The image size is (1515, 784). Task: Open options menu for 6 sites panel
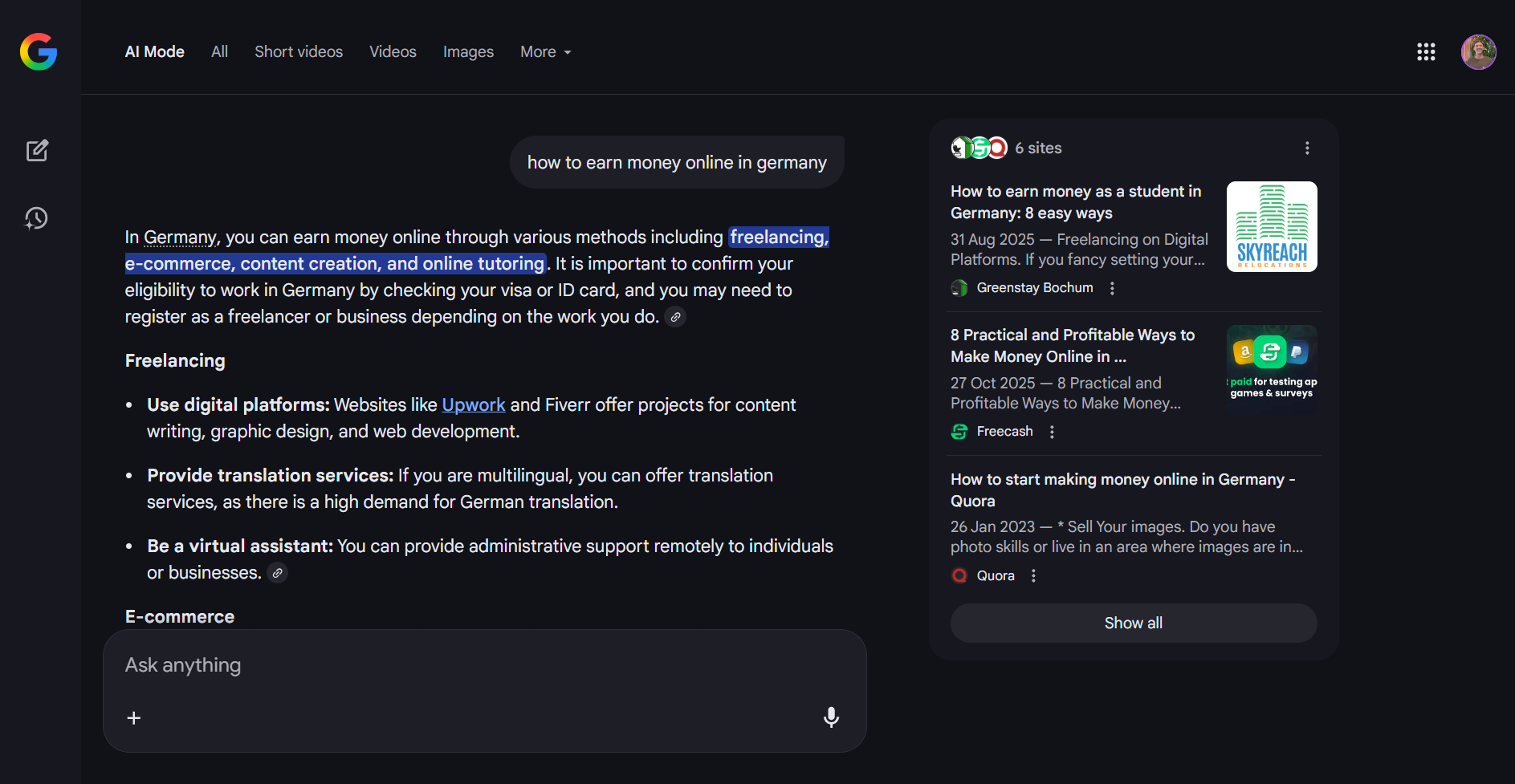point(1307,148)
